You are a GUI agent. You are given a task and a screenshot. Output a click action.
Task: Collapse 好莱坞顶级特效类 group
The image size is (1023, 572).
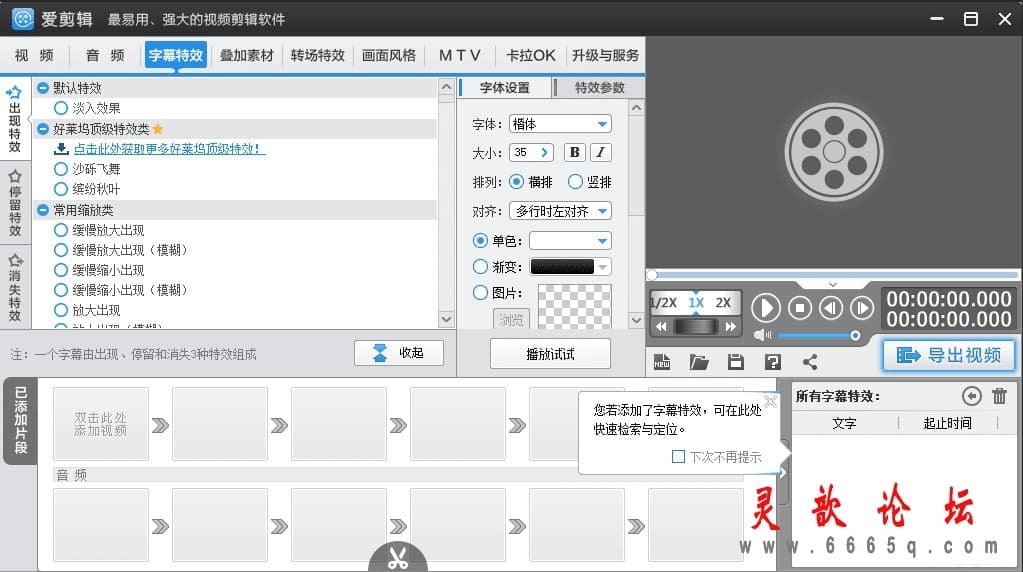[x=43, y=128]
